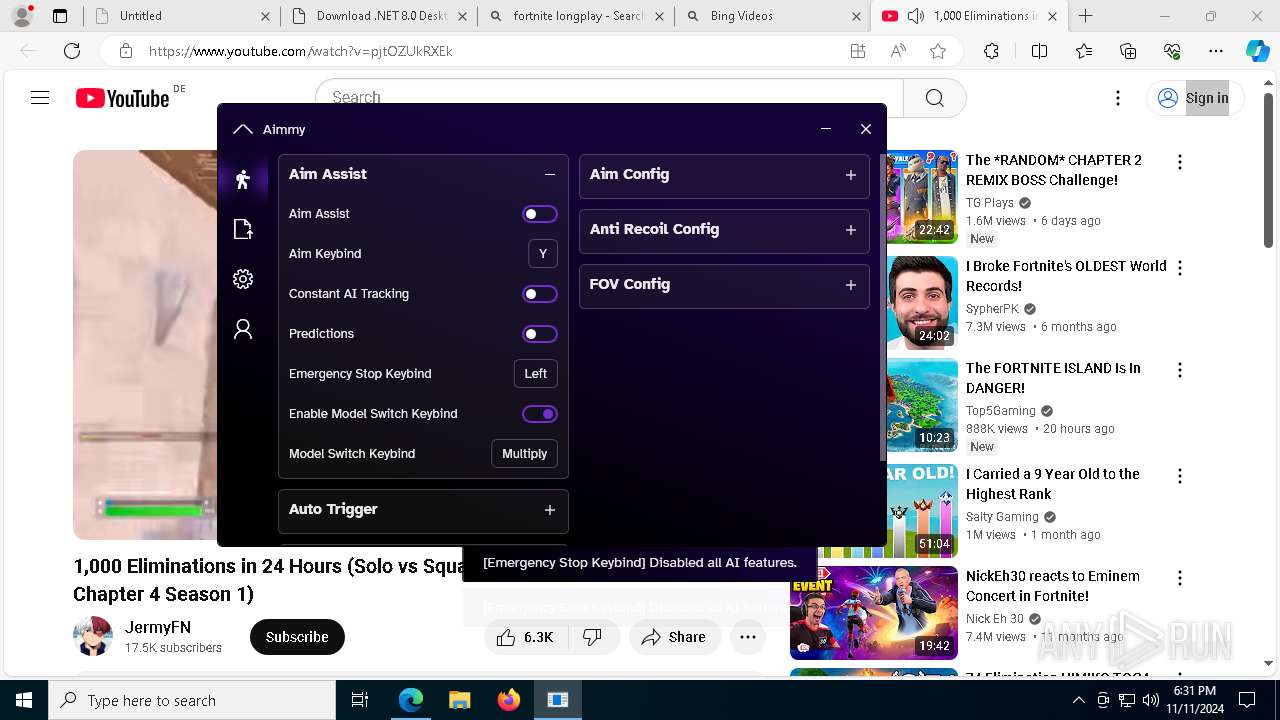The height and width of the screenshot is (720, 1280).
Task: Open options for TG Plays video
Action: pyautogui.click(x=1180, y=162)
